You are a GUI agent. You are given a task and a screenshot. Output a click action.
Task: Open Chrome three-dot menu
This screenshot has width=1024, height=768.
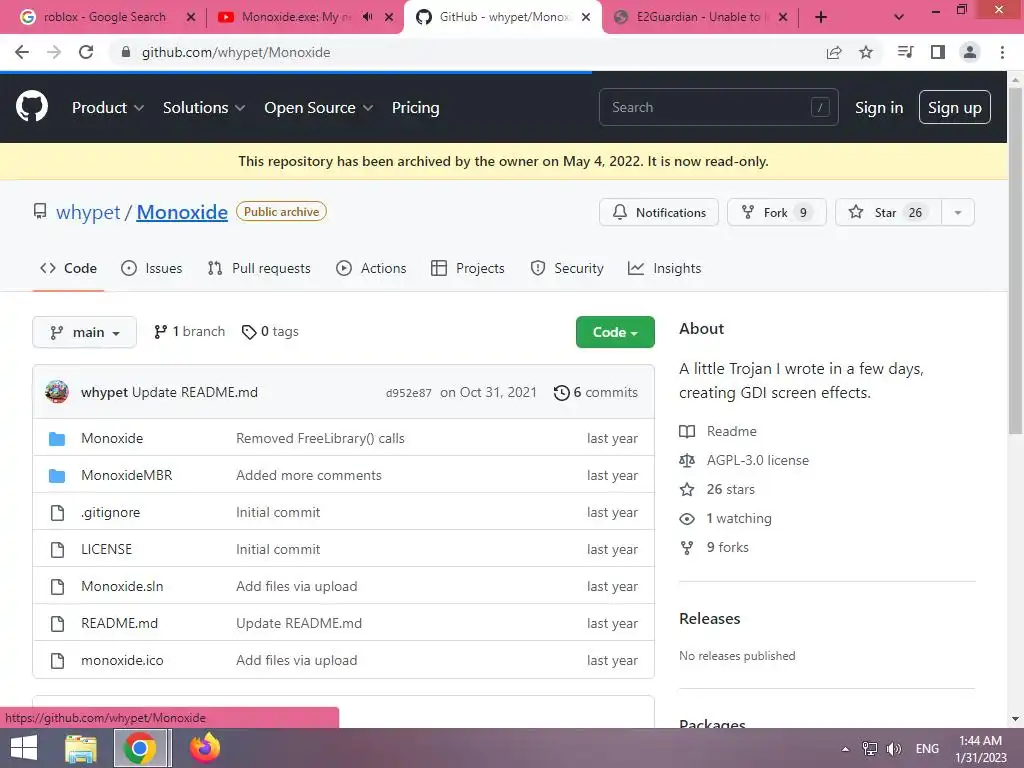pyautogui.click(x=1002, y=52)
